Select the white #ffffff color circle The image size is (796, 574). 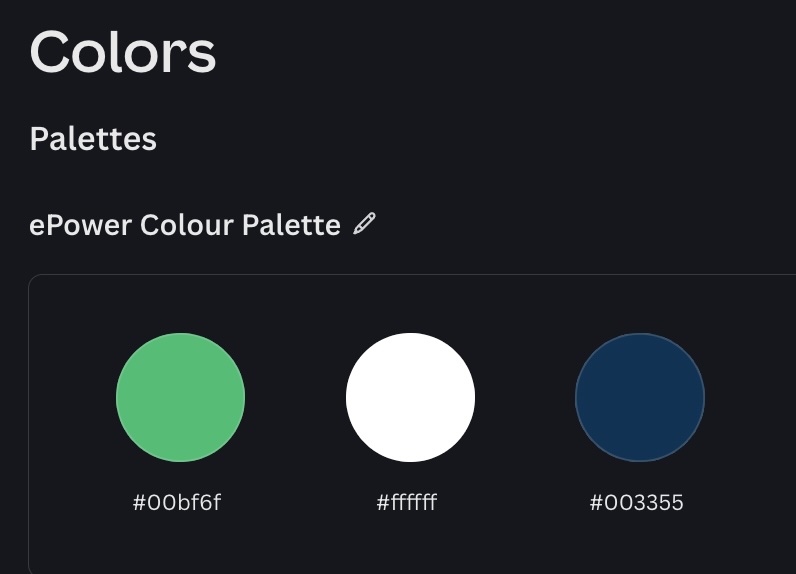[x=410, y=397]
